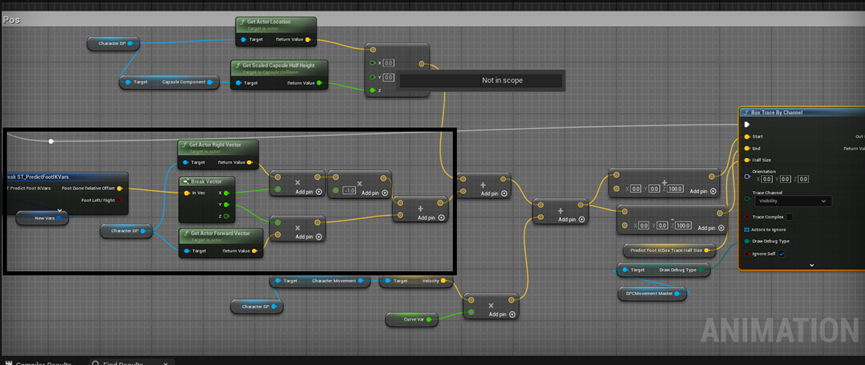Click Return Value pin of Get Actor Forward Vector
865x365 pixels.
pyautogui.click(x=254, y=251)
